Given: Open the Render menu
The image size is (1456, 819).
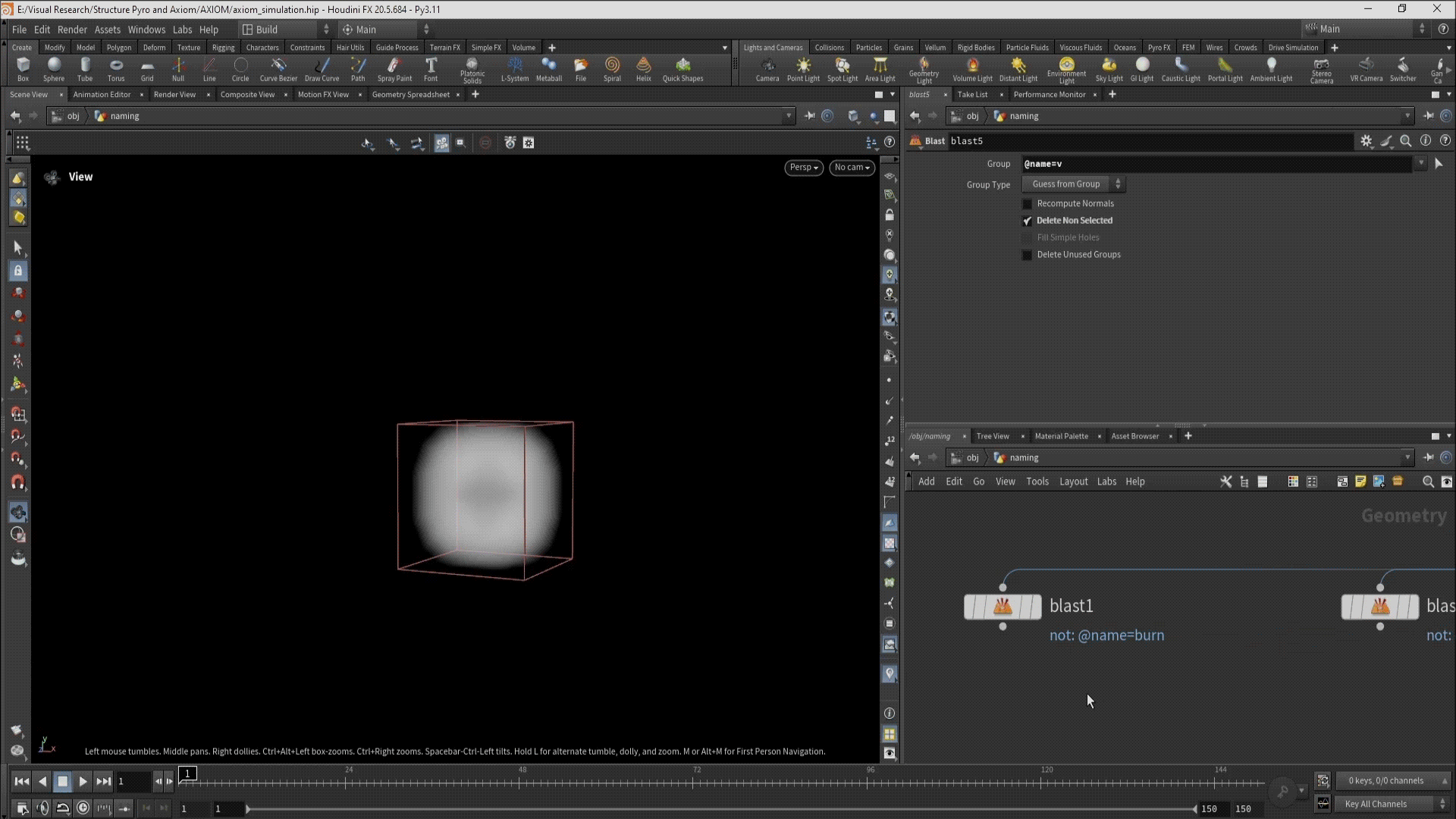Looking at the screenshot, I should click(x=72, y=30).
